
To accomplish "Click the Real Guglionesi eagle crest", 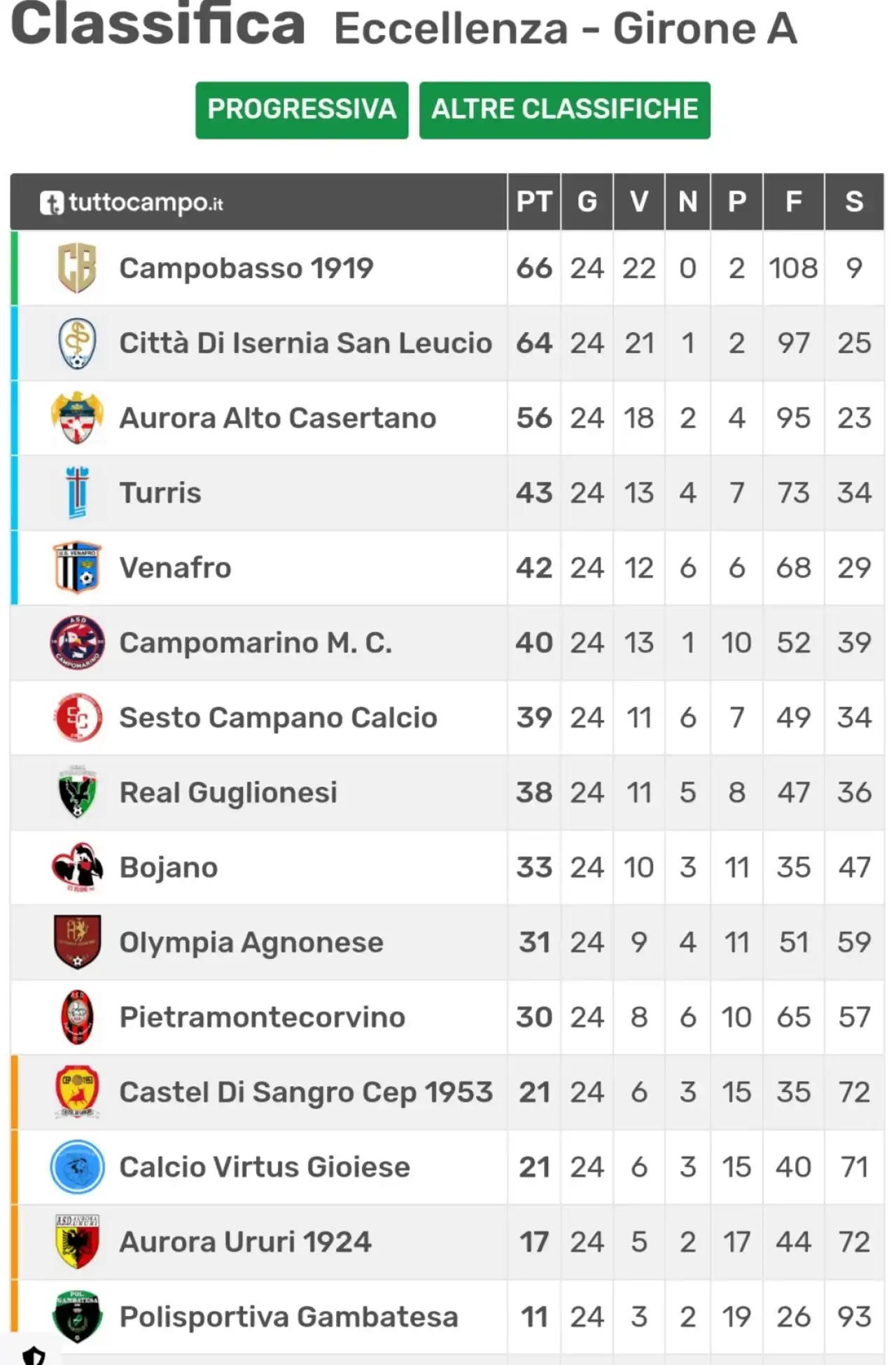I will pos(77,792).
